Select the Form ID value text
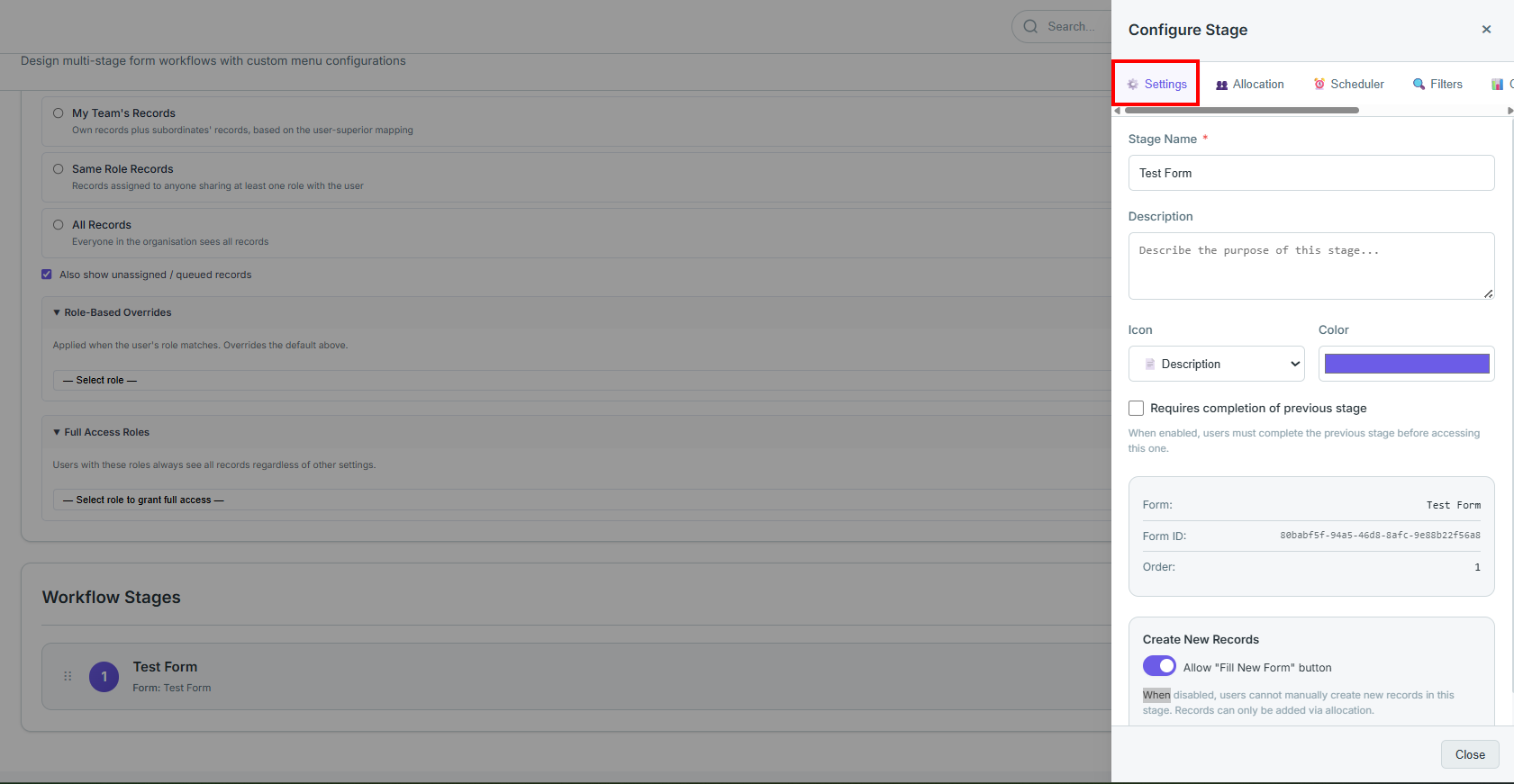1514x784 pixels. [1380, 536]
